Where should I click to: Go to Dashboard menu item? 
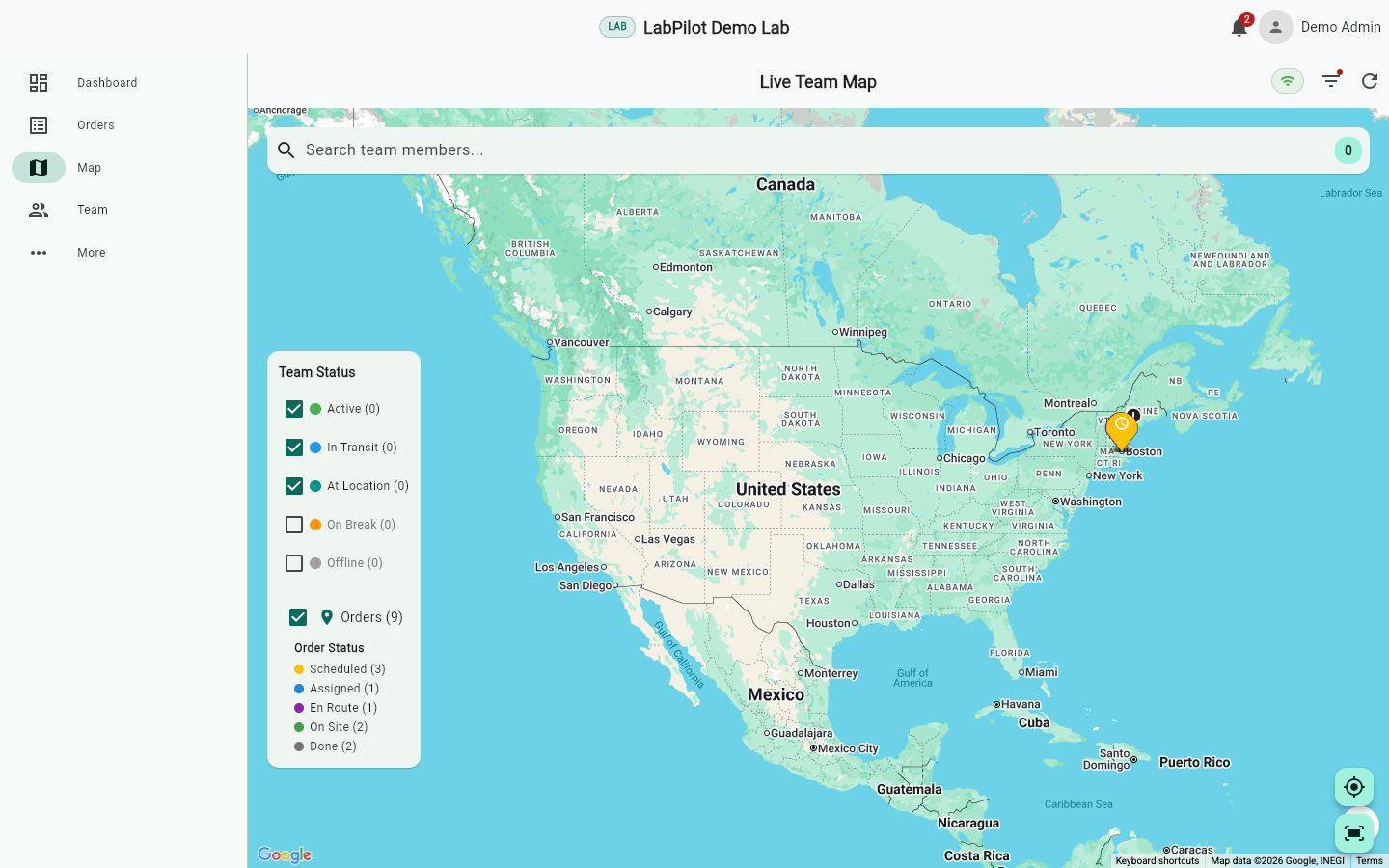(123, 83)
